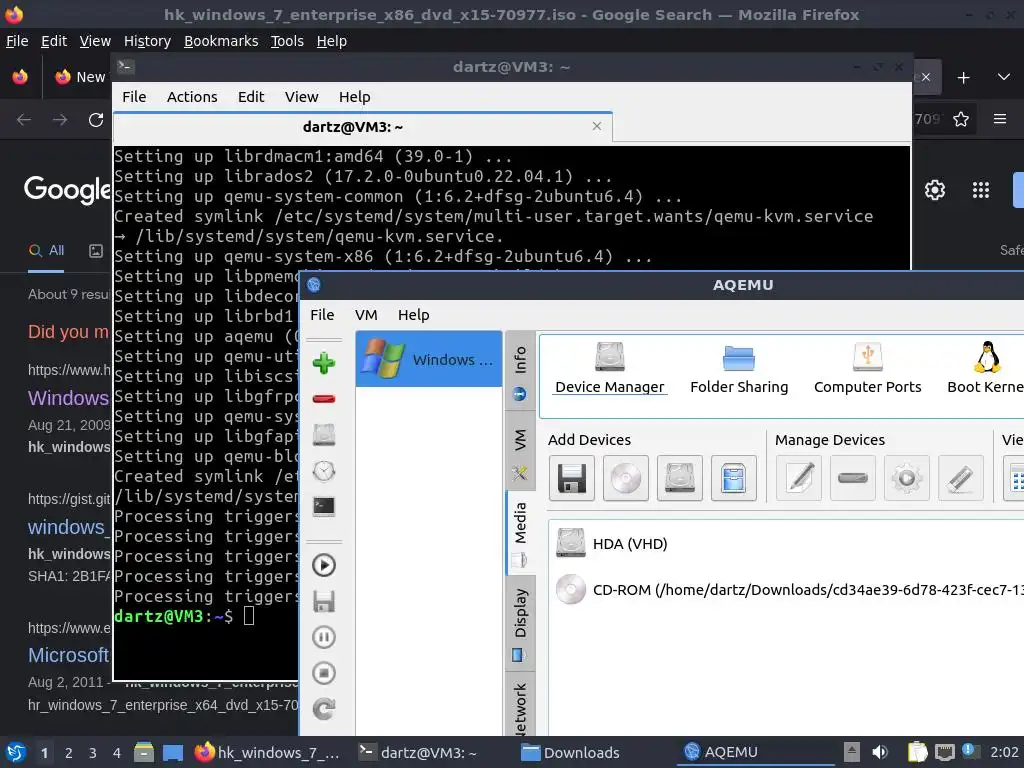The image size is (1024, 768).
Task: Click the taskbar volume speaker icon
Action: click(880, 752)
